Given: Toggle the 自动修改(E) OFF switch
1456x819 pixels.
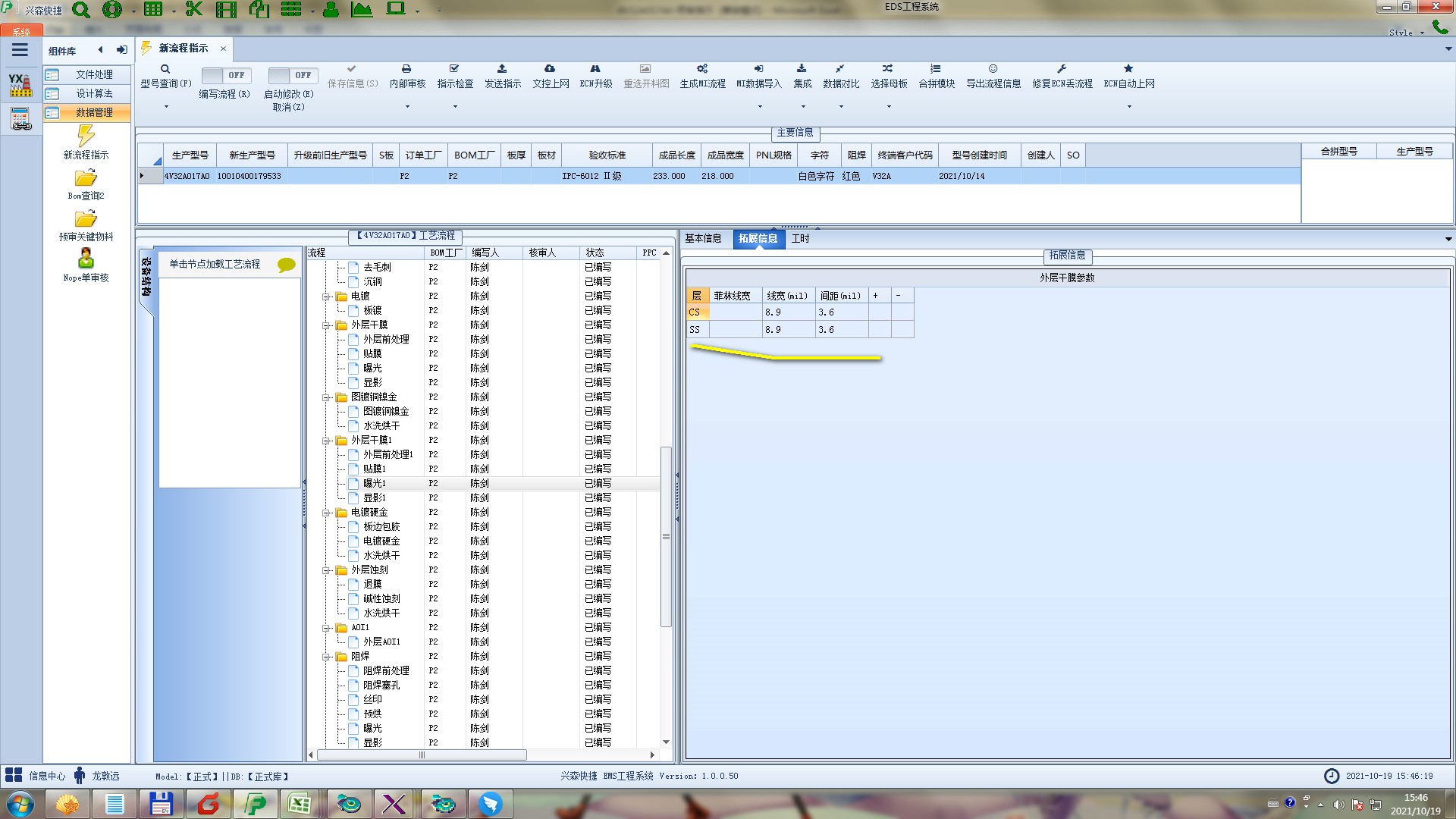Looking at the screenshot, I should tap(292, 75).
